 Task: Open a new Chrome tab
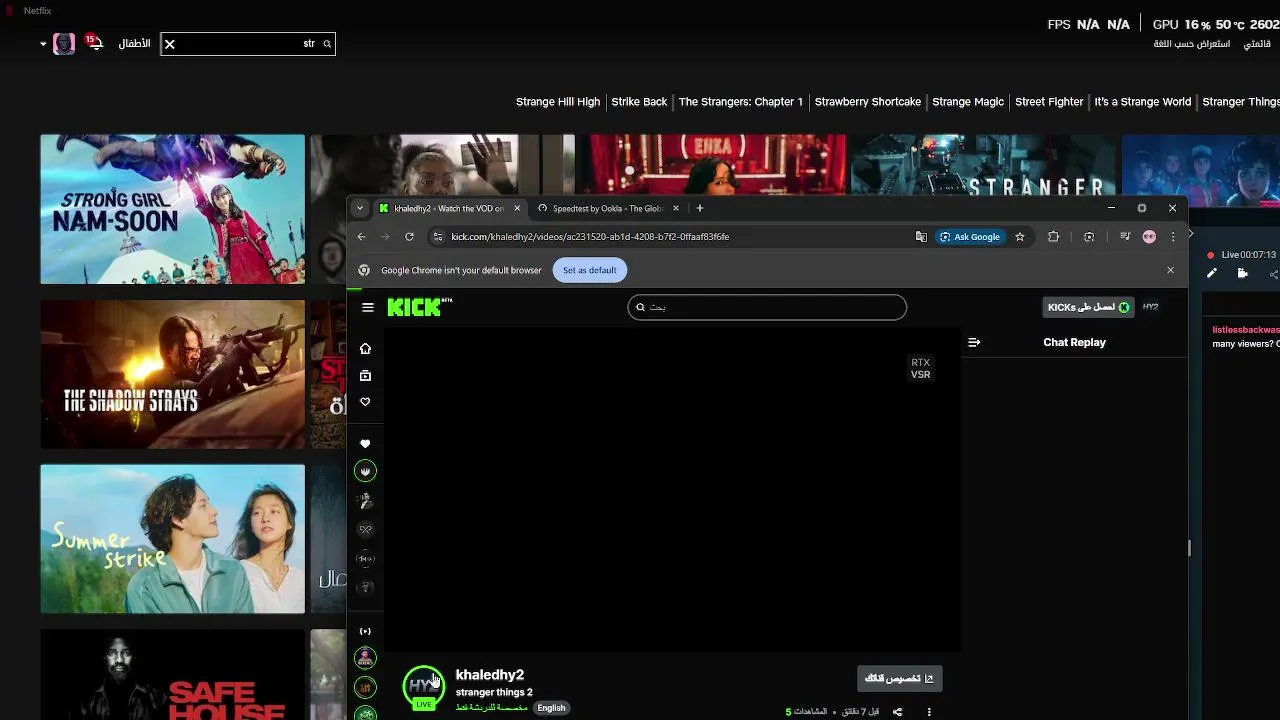(700, 208)
